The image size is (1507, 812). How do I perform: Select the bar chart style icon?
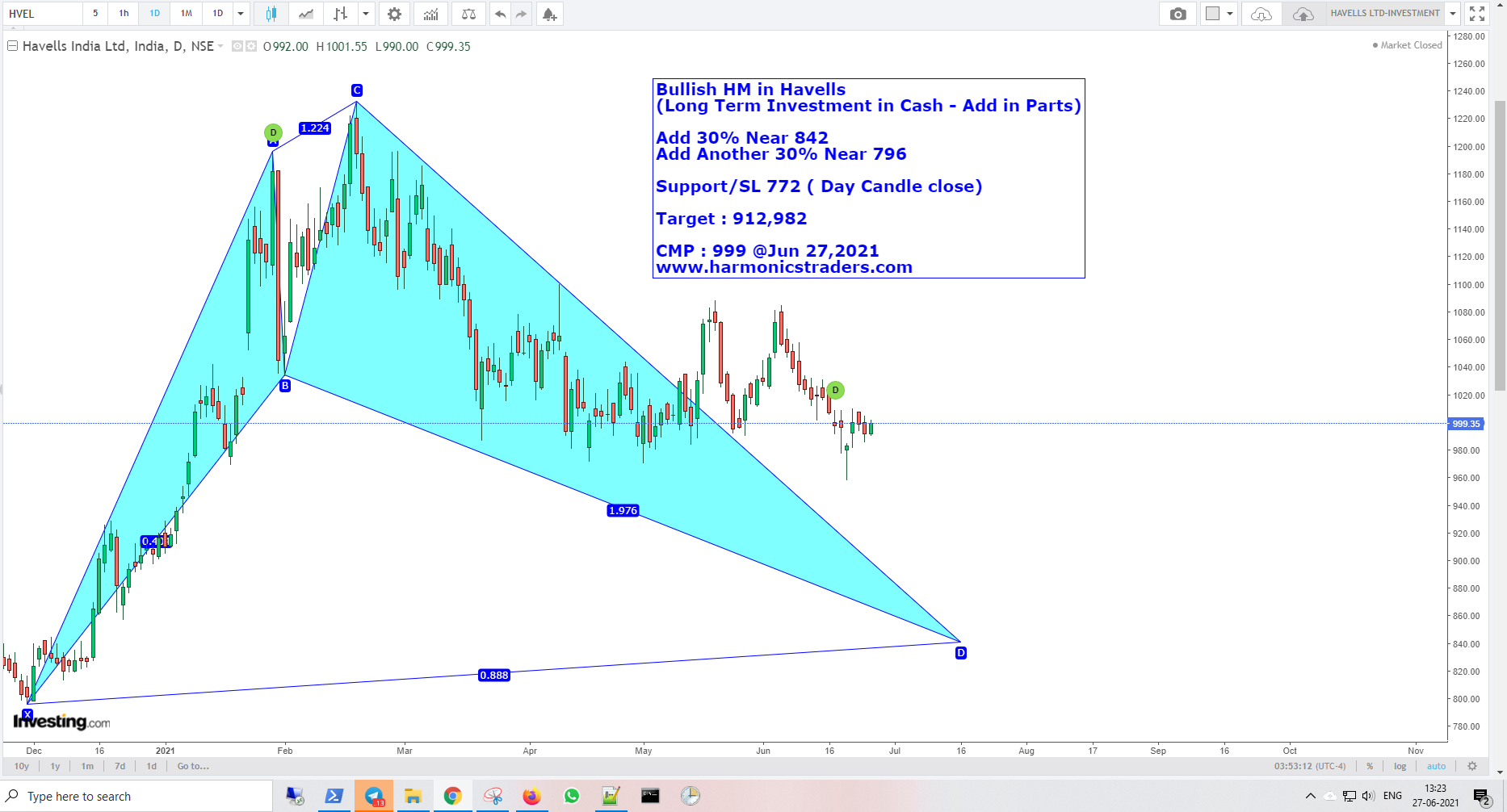(x=341, y=14)
